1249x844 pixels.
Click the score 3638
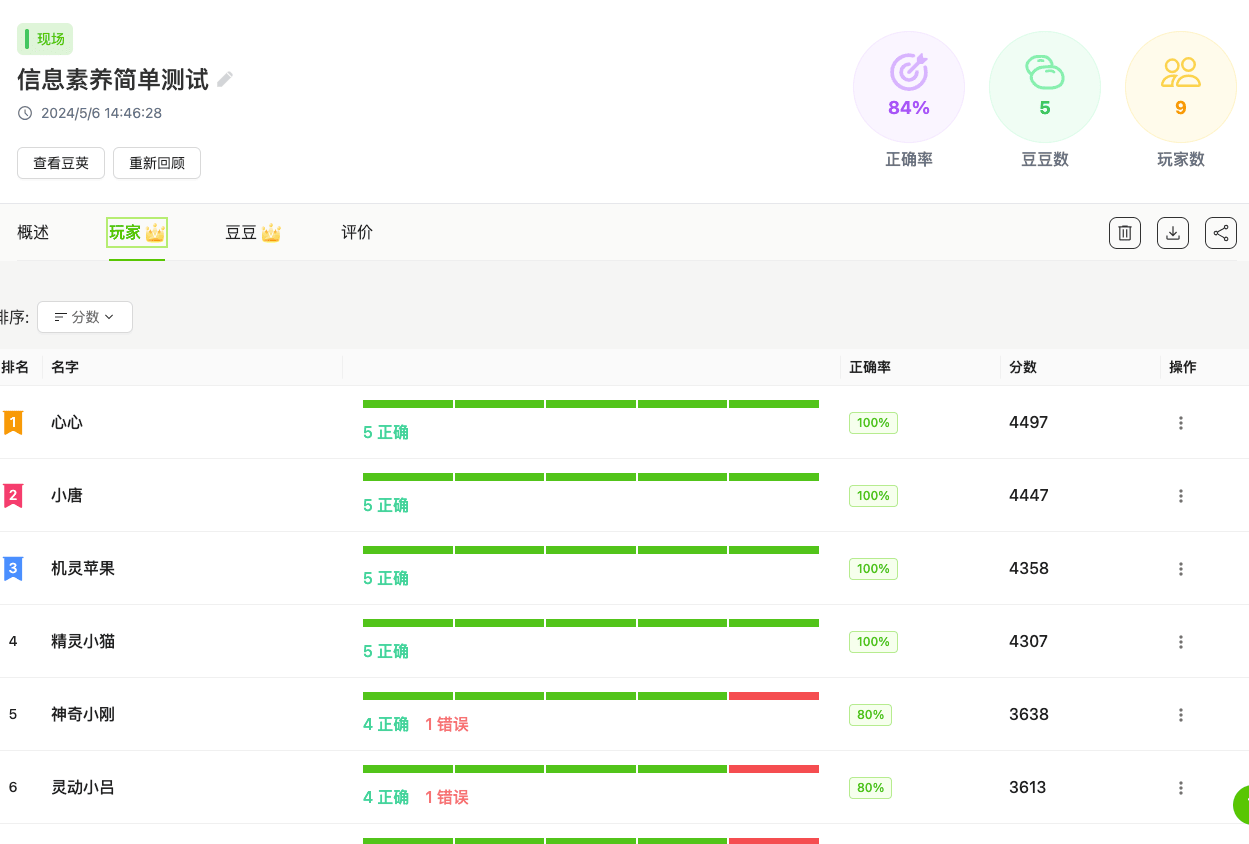pos(1029,715)
